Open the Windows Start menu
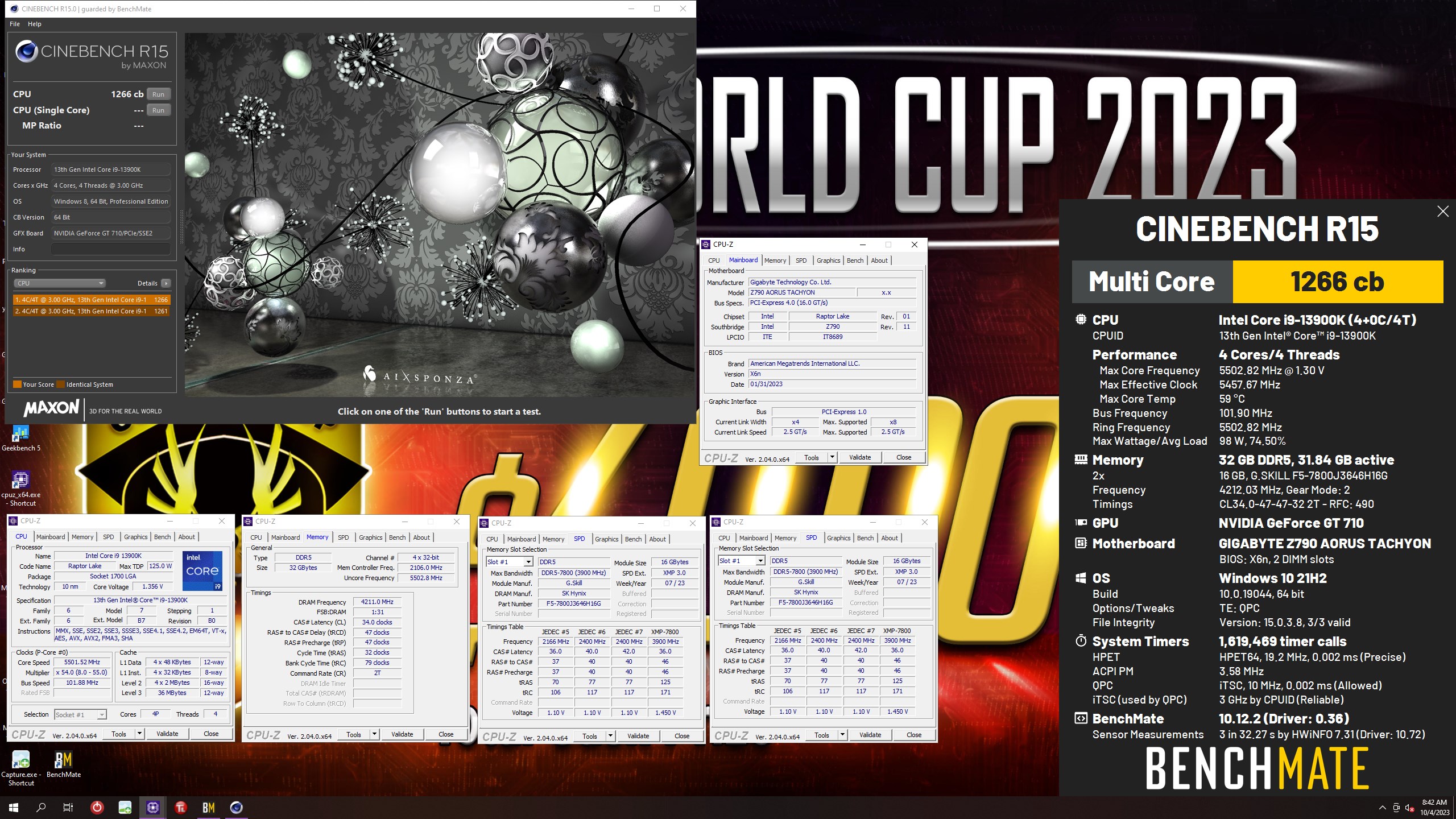The image size is (1456, 819). [14, 807]
